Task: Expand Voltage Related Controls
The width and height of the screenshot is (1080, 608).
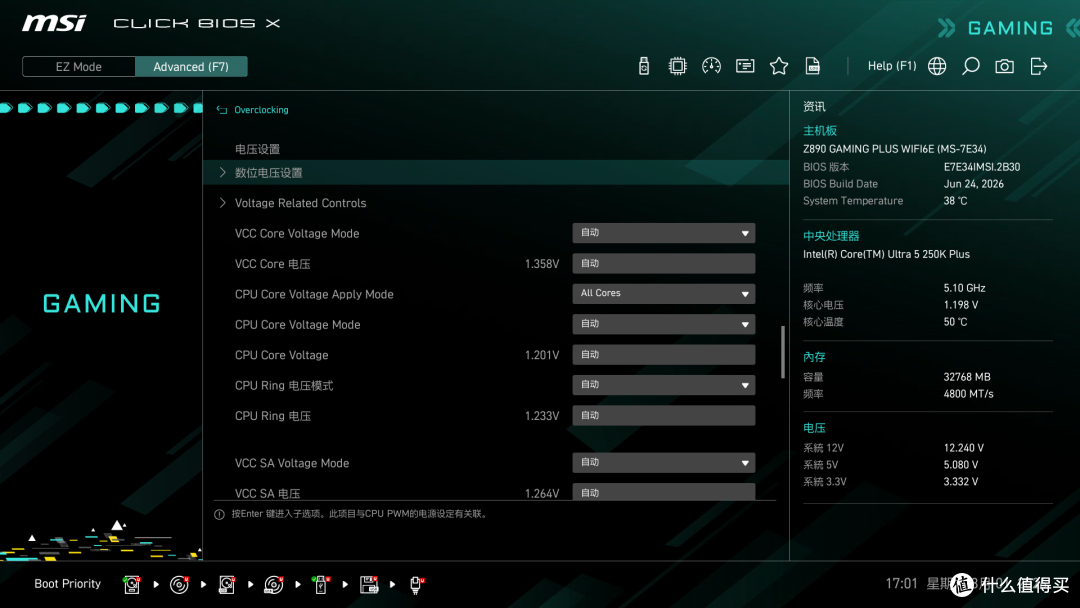Action: pyautogui.click(x=496, y=203)
